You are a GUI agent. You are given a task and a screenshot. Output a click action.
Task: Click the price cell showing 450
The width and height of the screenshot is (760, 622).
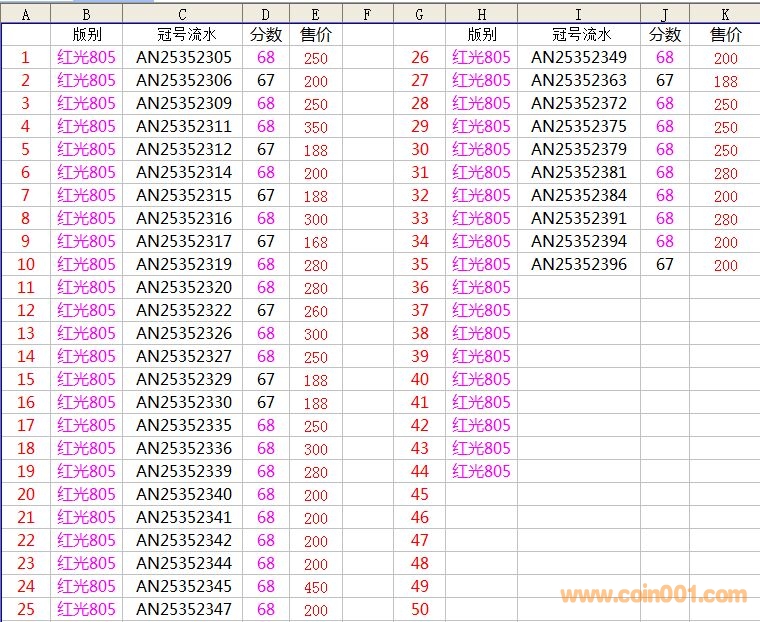tap(316, 587)
